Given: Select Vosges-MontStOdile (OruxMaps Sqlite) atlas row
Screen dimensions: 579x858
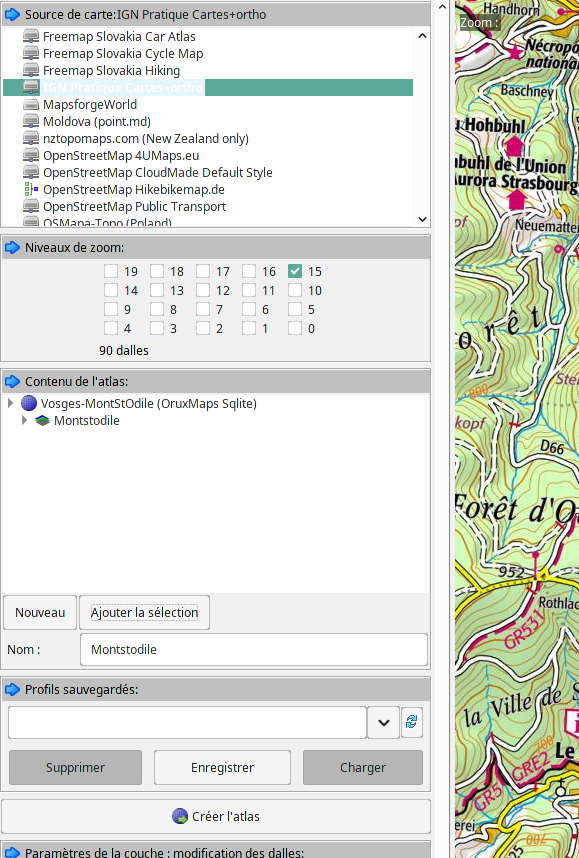Looking at the screenshot, I should [x=148, y=403].
